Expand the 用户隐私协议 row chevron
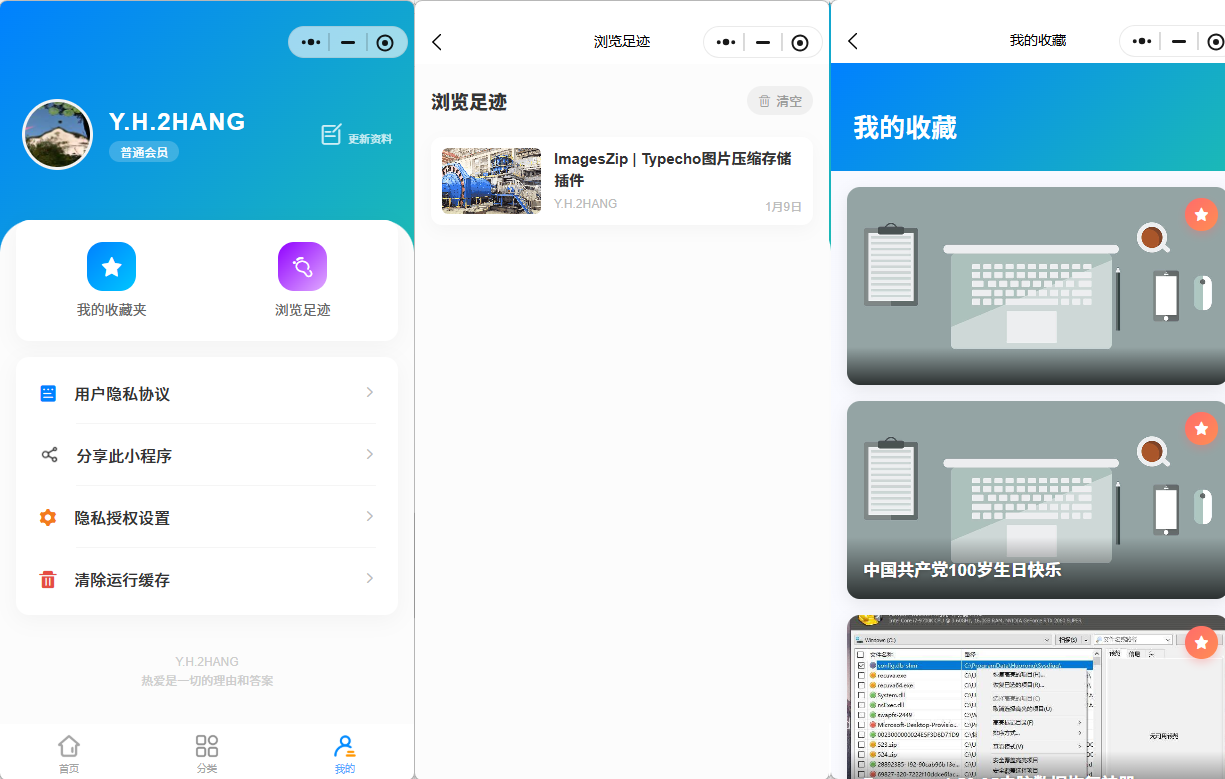The image size is (1225, 779). [369, 392]
